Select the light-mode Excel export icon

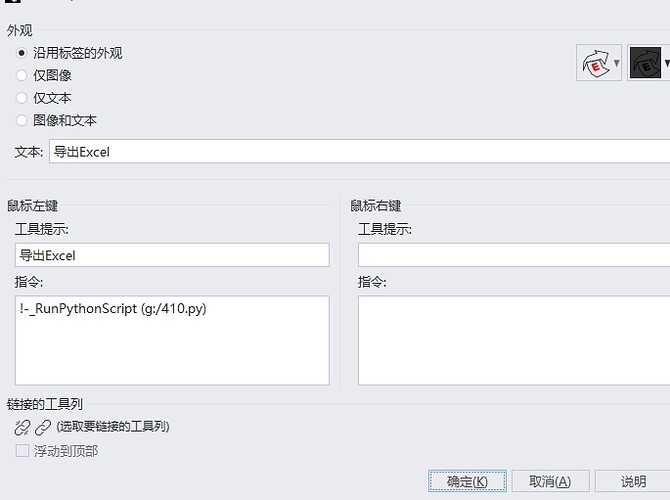595,63
